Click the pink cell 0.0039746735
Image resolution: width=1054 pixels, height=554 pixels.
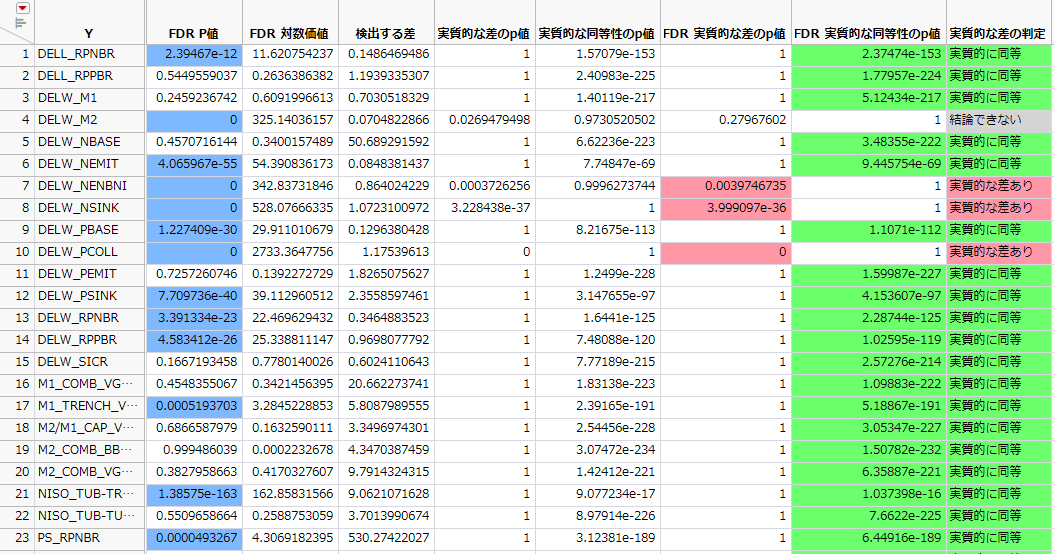pos(725,186)
